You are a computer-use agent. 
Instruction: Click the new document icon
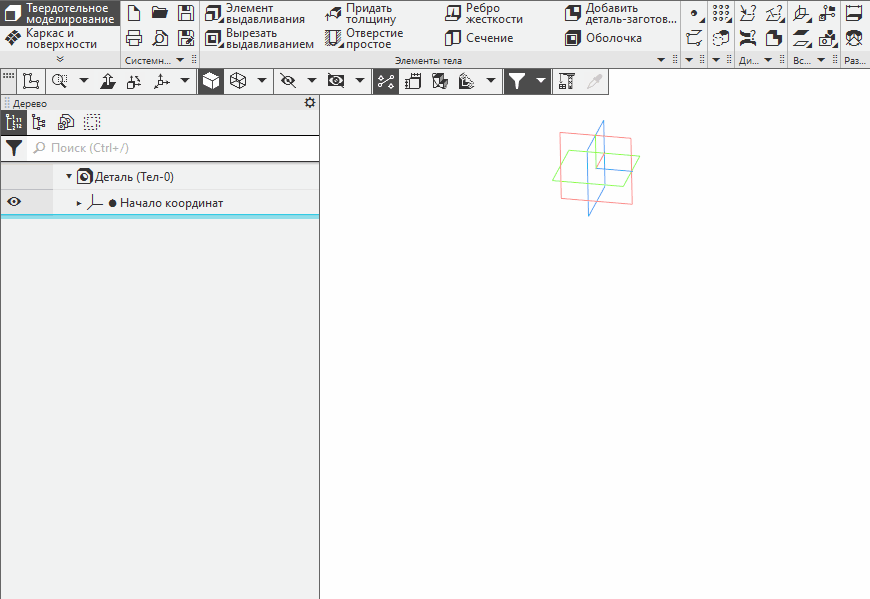(134, 13)
